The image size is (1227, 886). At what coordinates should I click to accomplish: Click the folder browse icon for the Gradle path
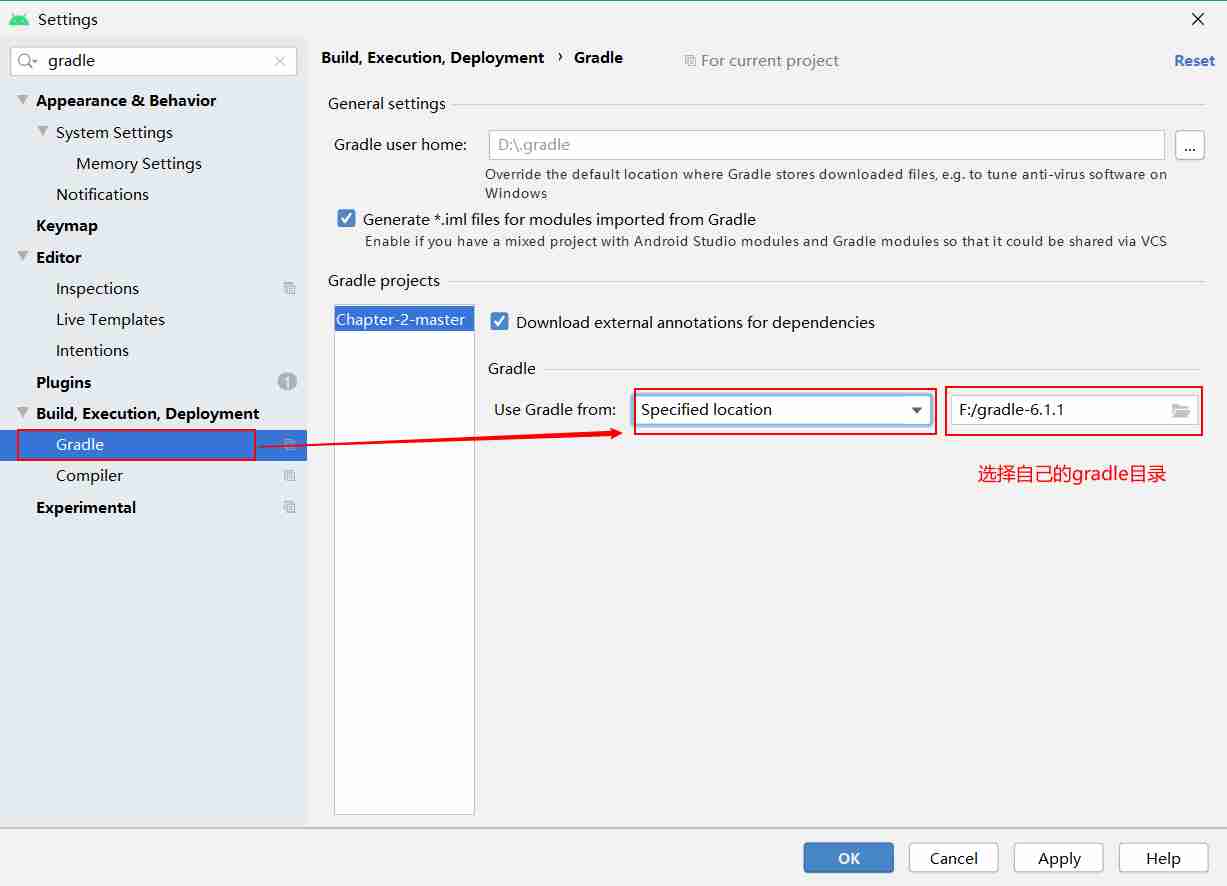tap(1181, 410)
